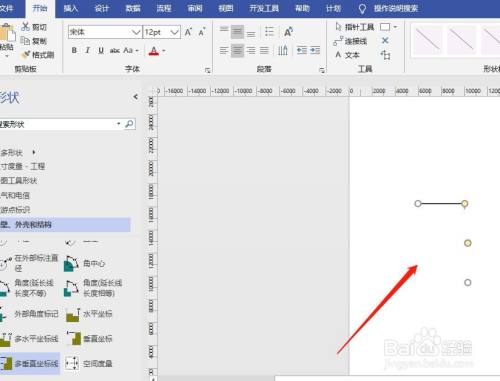Screen dimensions: 500x381
Task: Toggle Italic formatting (I)
Action: (x=88, y=50)
